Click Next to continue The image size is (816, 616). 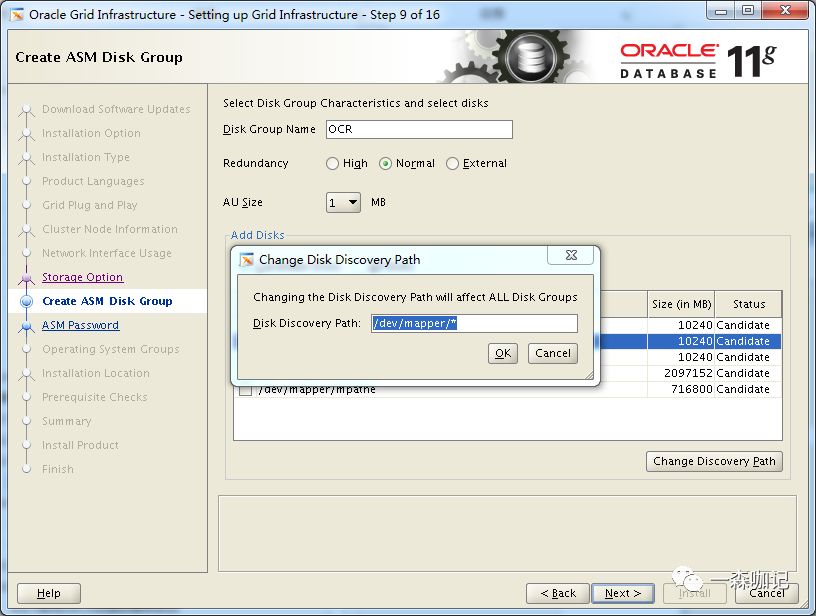623,593
